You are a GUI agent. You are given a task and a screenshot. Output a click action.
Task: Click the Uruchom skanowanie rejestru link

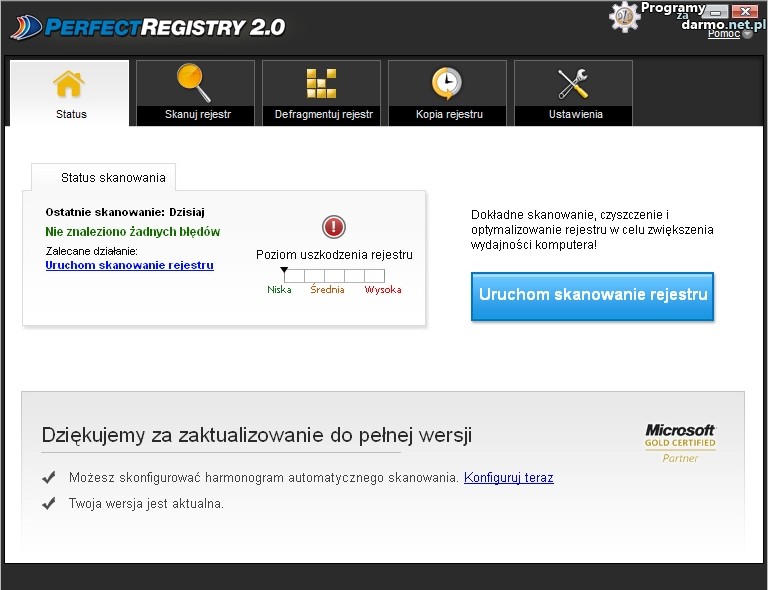(129, 265)
